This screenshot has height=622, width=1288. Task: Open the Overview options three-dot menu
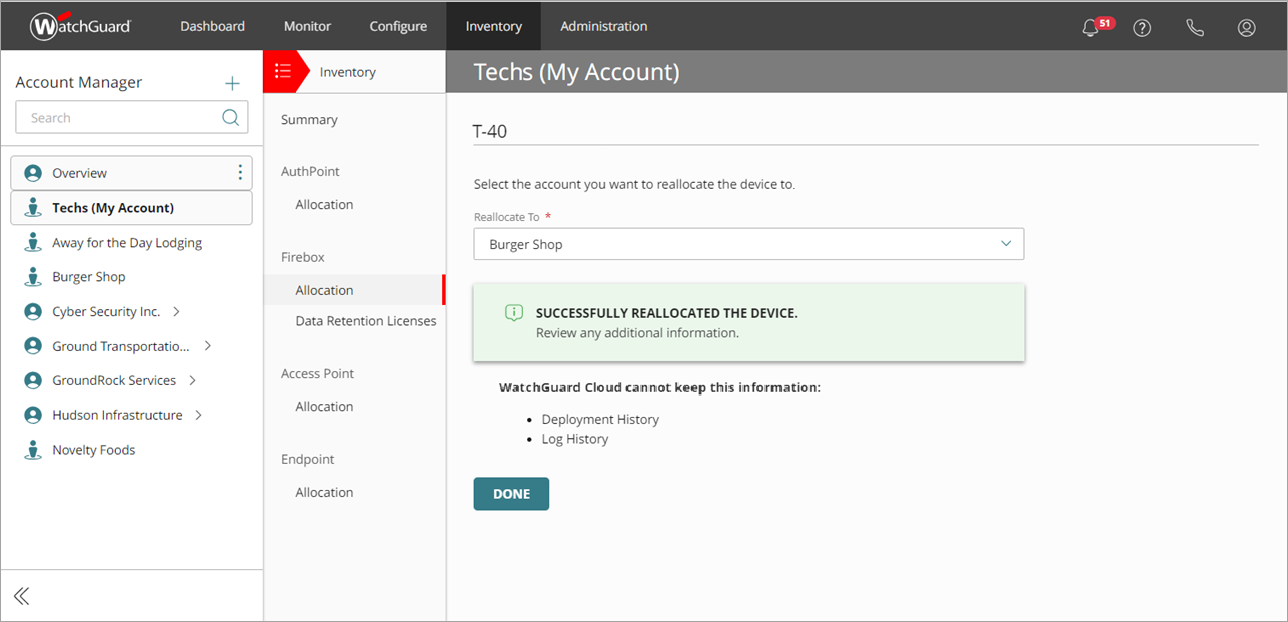(240, 172)
